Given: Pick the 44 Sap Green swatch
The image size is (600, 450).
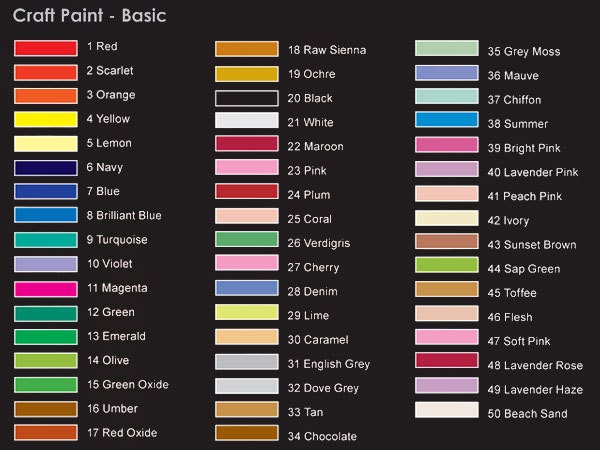Looking at the screenshot, I should coord(447,265).
